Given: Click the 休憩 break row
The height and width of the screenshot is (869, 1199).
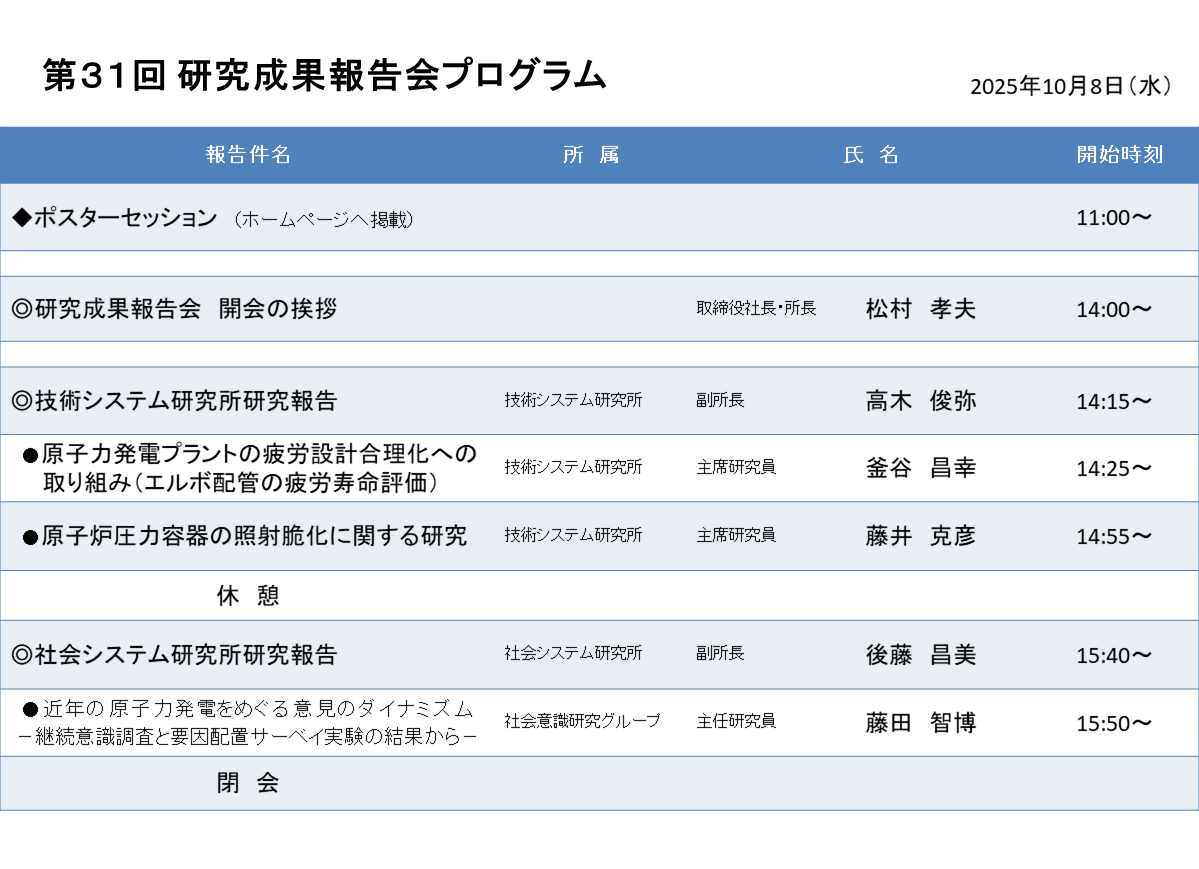Looking at the screenshot, I should (248, 596).
